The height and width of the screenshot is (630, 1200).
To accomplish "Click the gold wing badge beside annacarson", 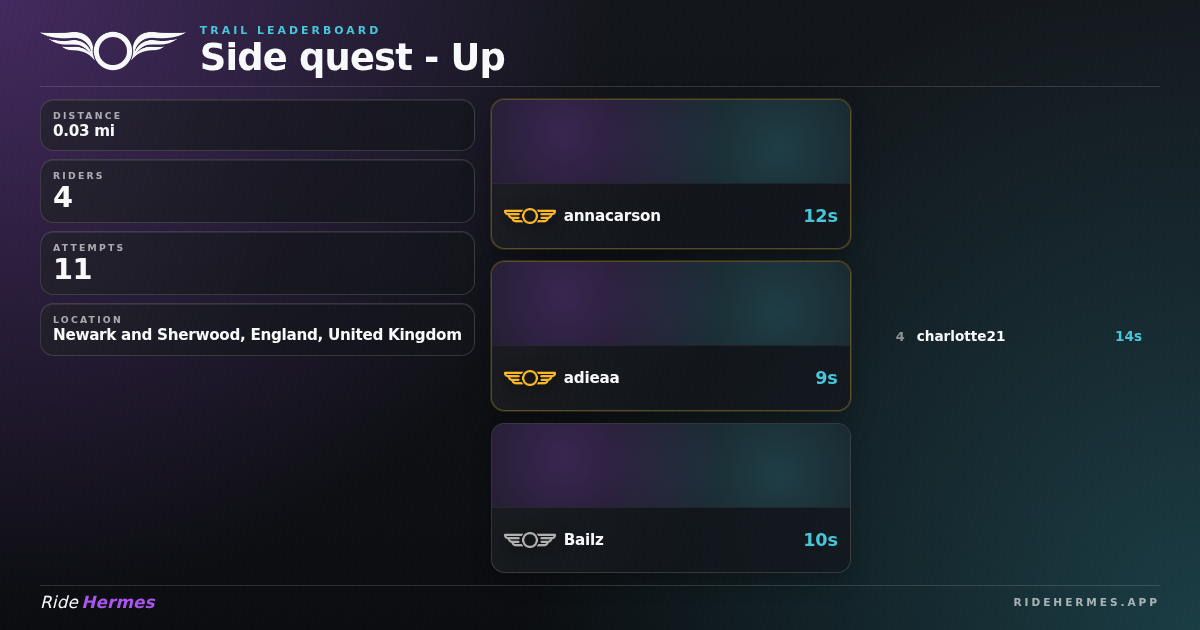I will pos(530,216).
